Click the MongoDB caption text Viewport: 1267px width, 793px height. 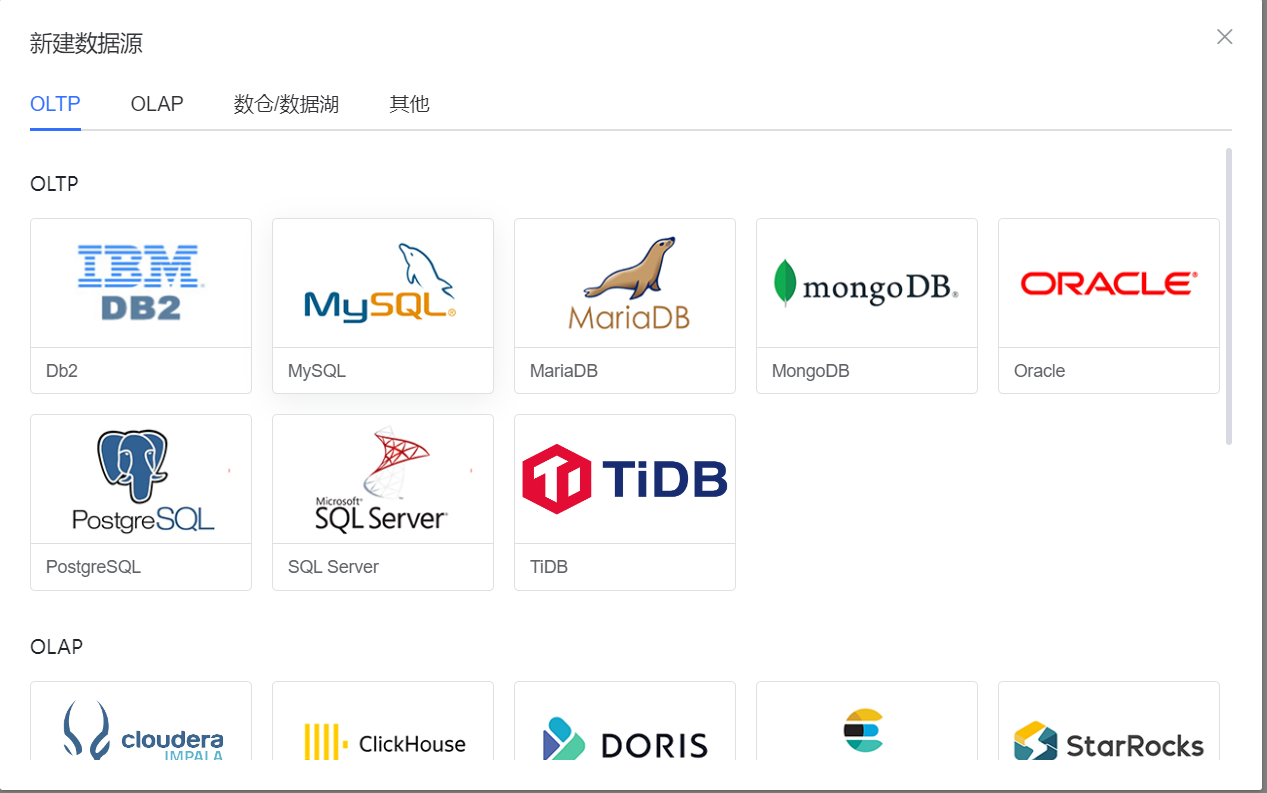811,371
